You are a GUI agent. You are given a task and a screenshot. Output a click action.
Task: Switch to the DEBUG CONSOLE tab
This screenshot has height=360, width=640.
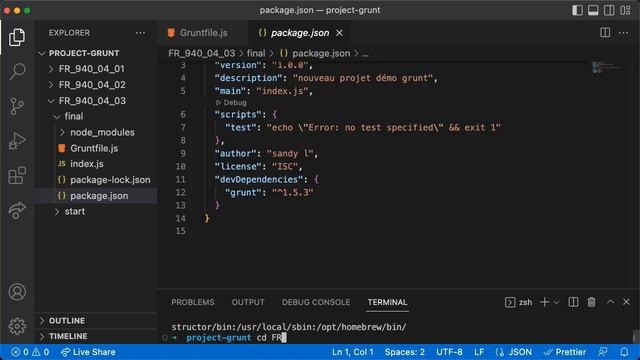pyautogui.click(x=316, y=302)
